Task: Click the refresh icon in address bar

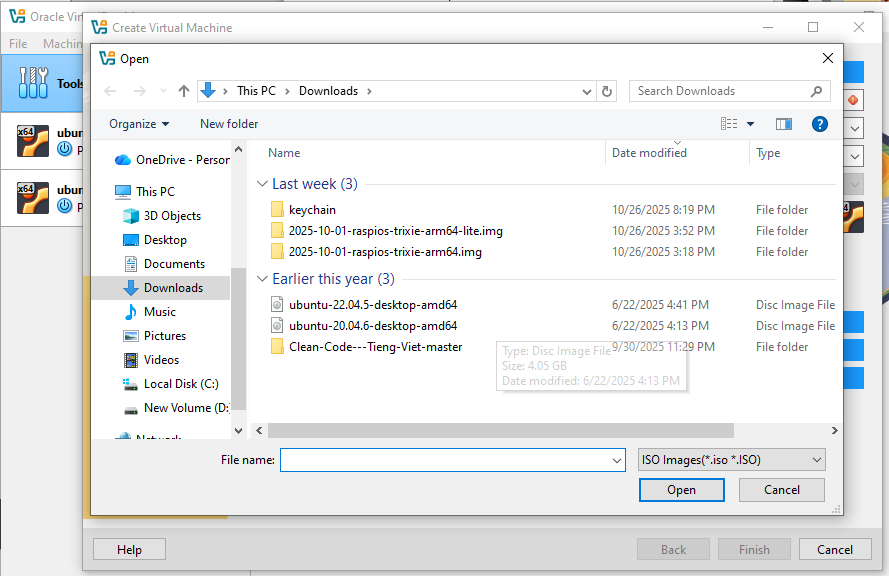Action: click(606, 91)
